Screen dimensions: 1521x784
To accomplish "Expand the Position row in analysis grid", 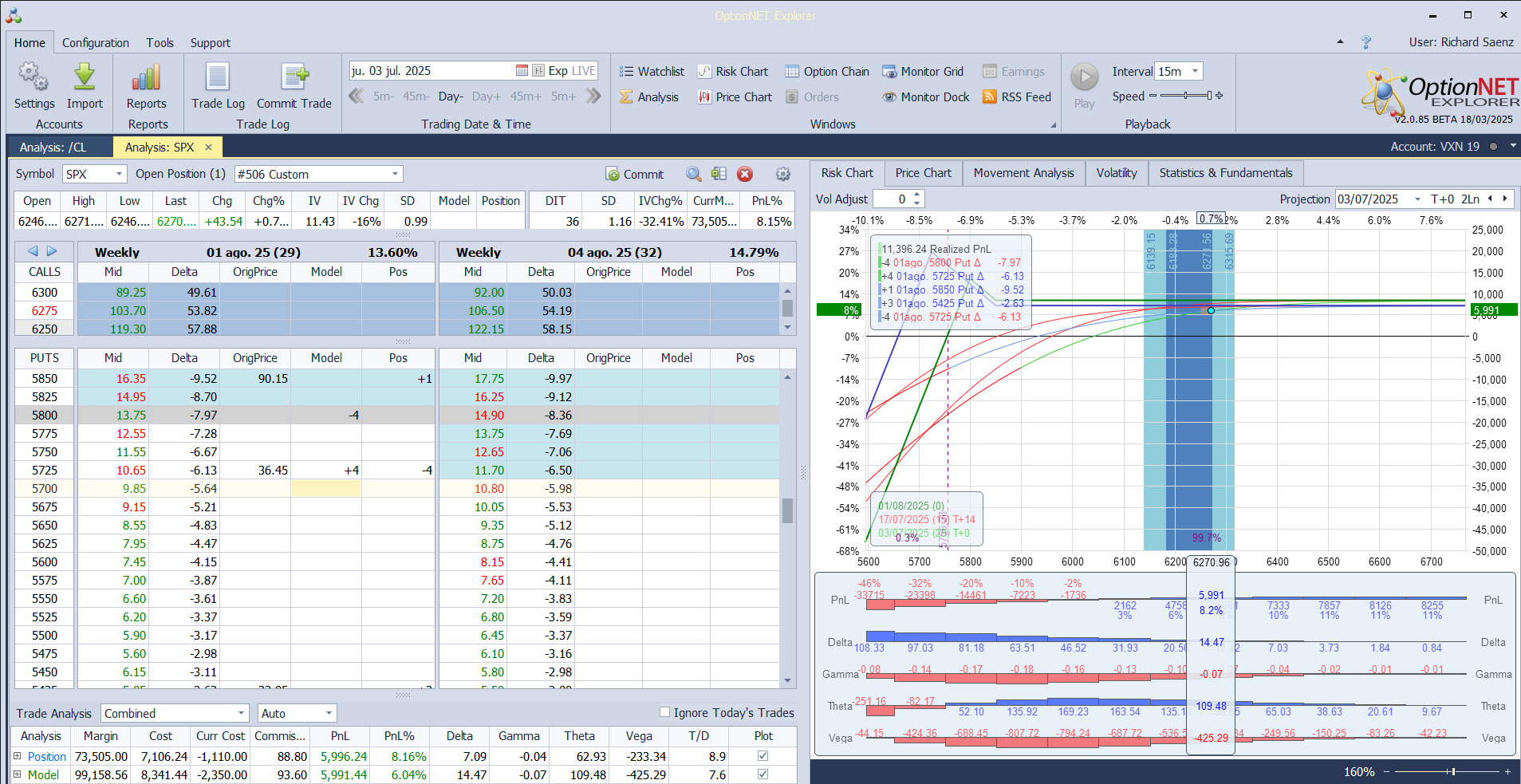I will click(x=18, y=756).
